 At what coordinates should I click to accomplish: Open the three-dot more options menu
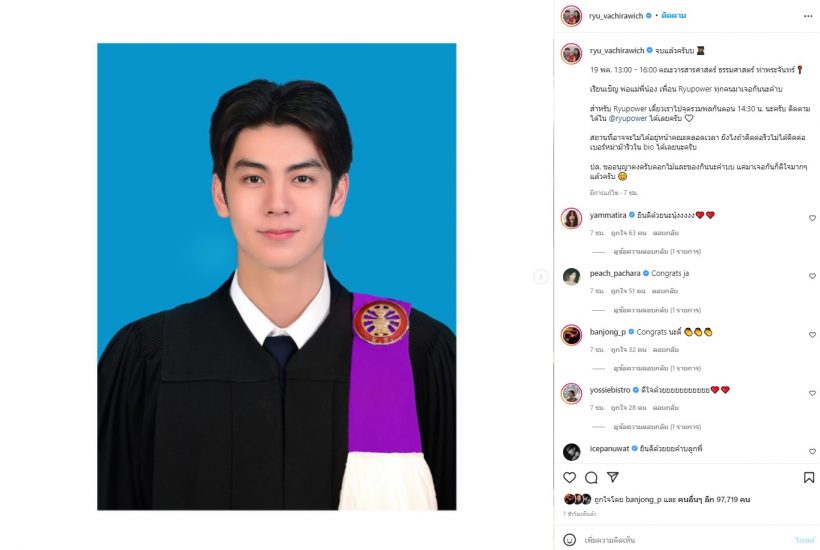pyautogui.click(x=808, y=16)
